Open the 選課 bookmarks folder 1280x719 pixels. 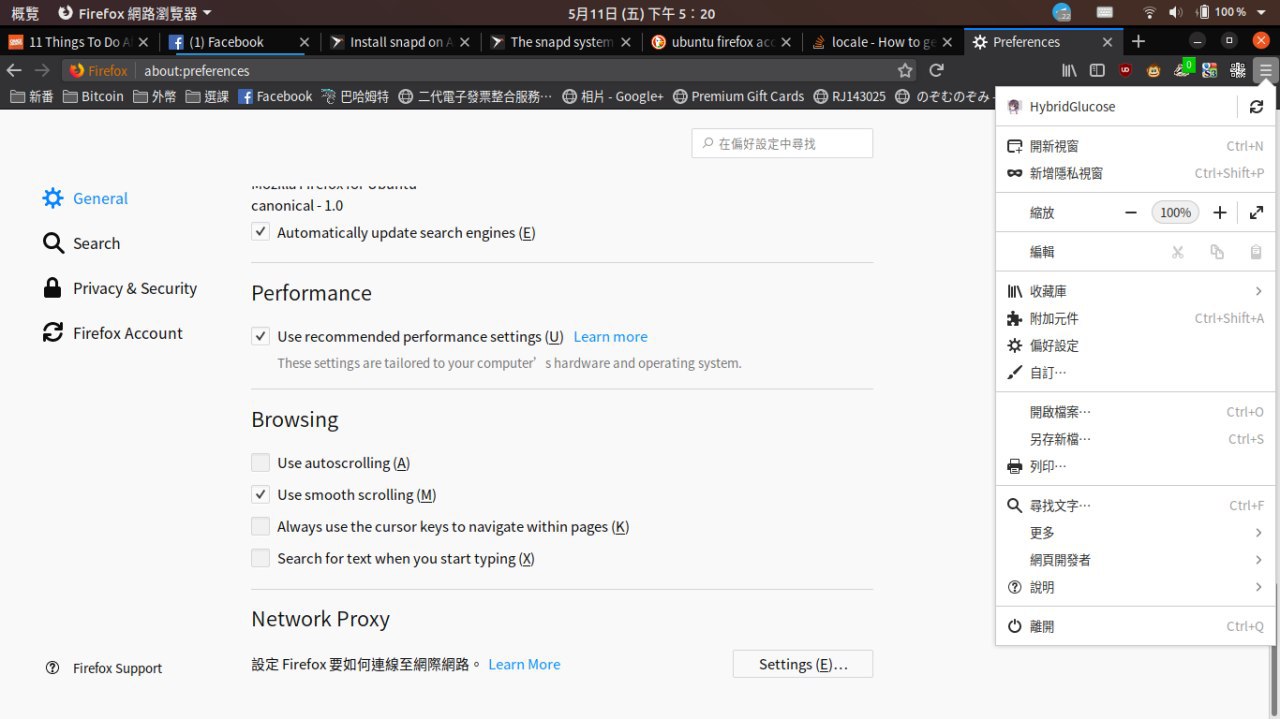[x=206, y=96]
